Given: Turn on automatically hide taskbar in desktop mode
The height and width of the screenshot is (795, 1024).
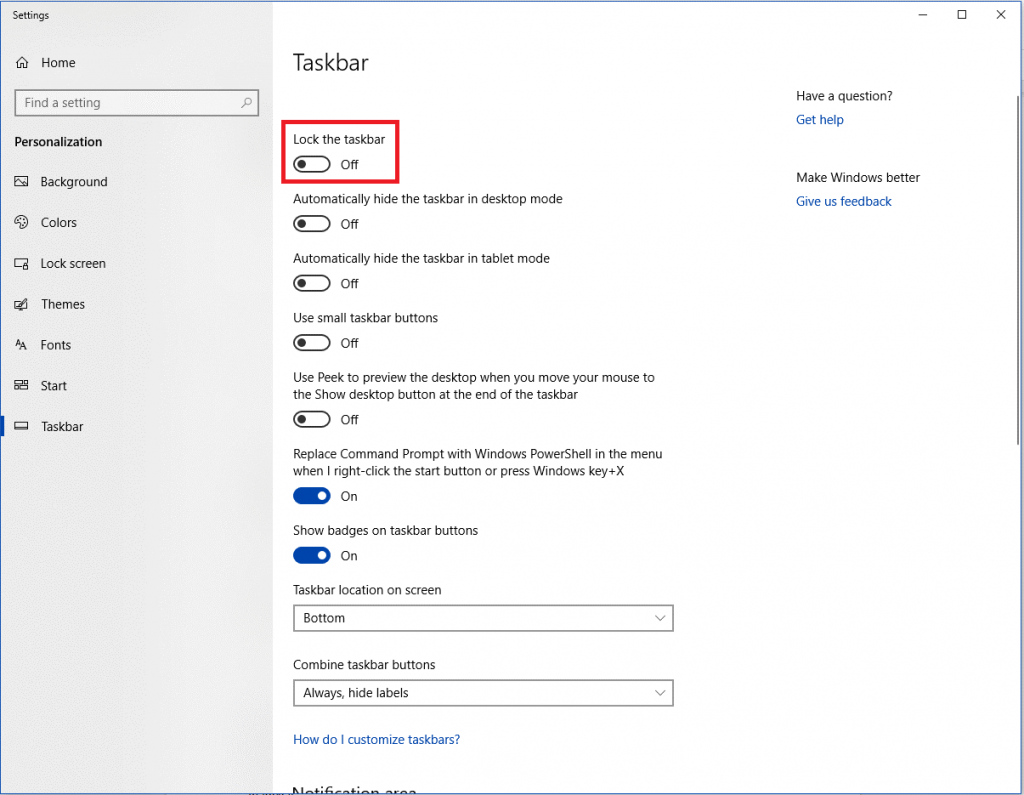Looking at the screenshot, I should click(311, 223).
